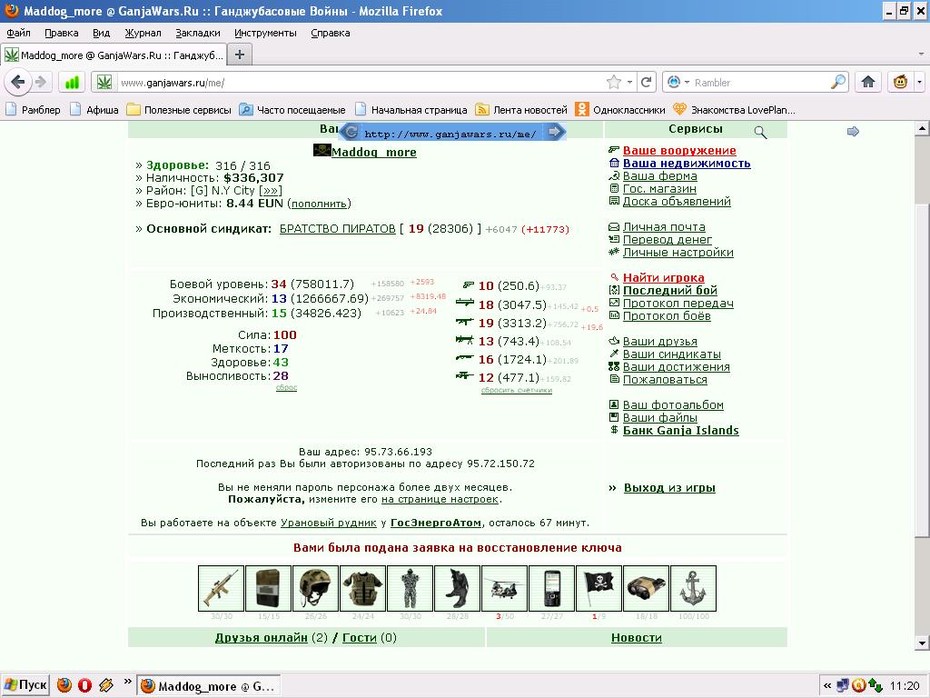The width and height of the screenshot is (930, 698).
Task: Open the Журнал menu
Action: tap(143, 33)
